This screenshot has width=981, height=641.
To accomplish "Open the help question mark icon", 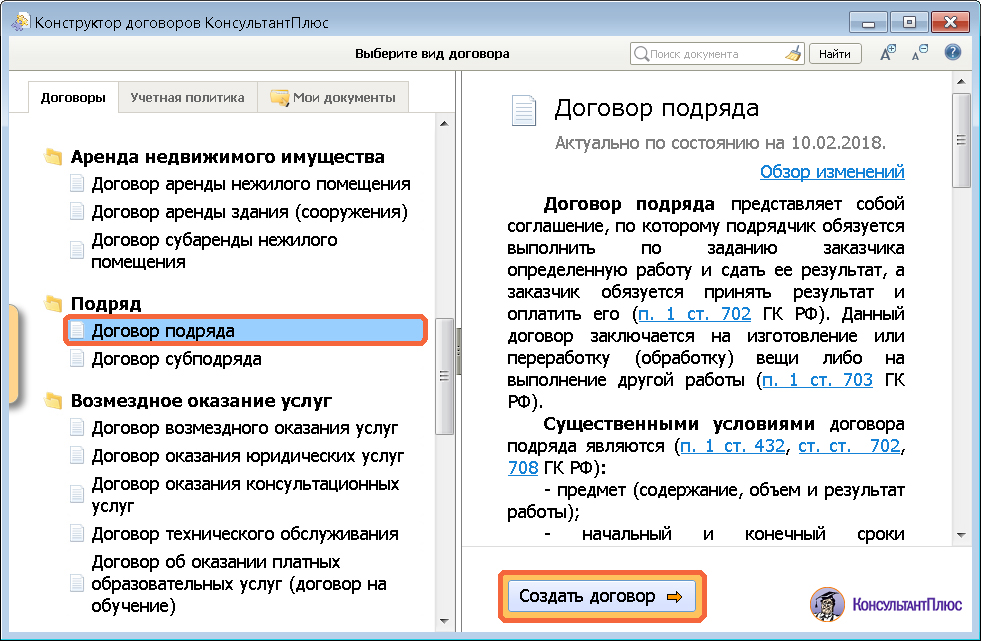I will click(x=952, y=53).
